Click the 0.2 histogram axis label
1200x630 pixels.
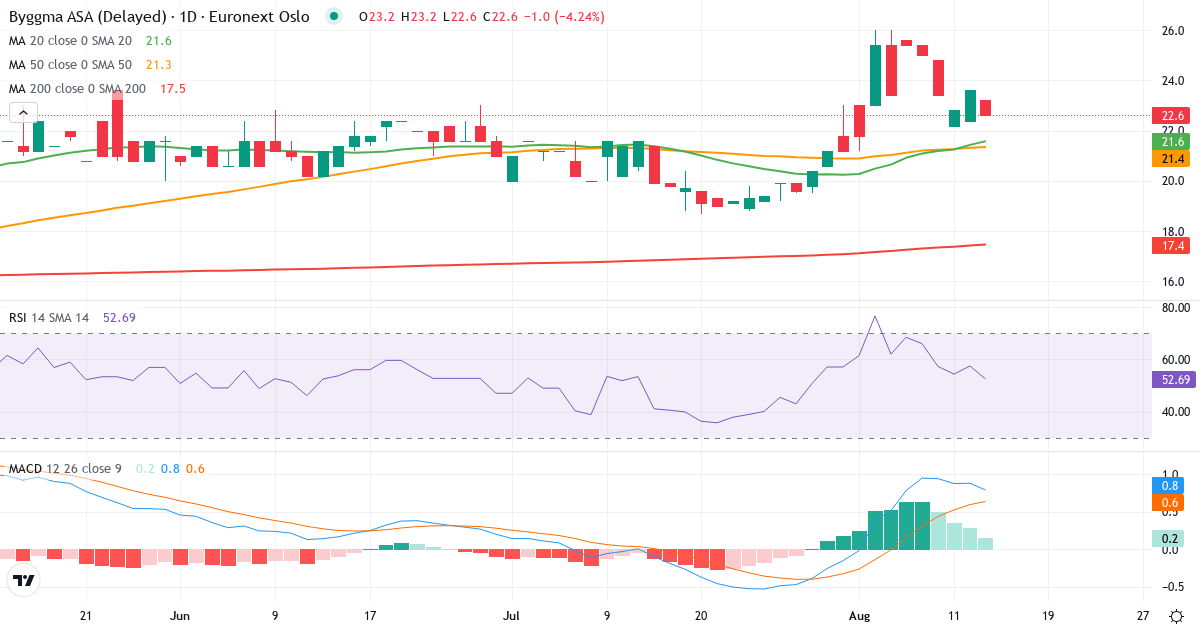[x=1169, y=538]
